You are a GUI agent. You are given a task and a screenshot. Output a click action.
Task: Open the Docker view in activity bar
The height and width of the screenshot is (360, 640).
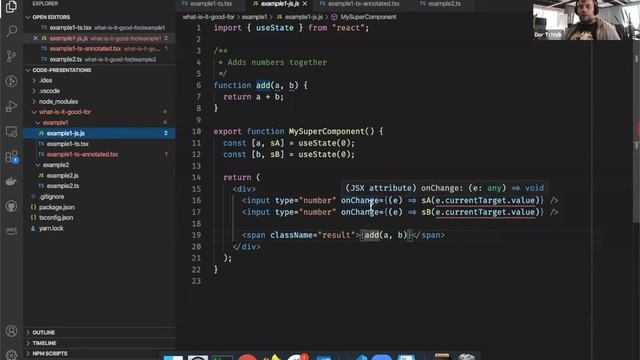tap(11, 181)
